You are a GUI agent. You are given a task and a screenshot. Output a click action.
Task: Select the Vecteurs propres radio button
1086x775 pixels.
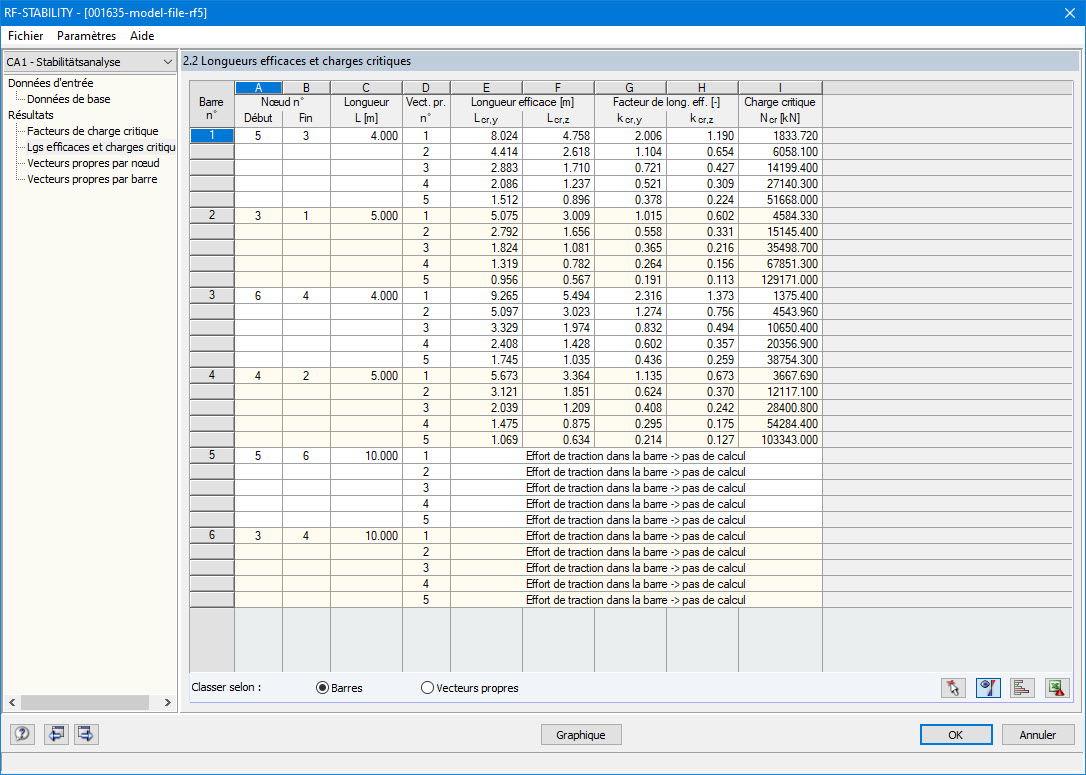tap(427, 688)
